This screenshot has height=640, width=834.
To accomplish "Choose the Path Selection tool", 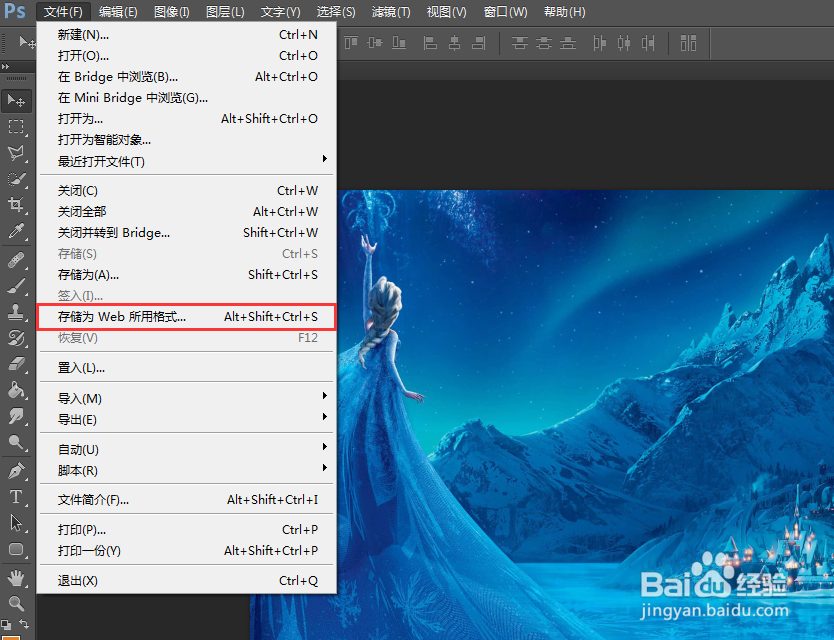I will coord(16,523).
